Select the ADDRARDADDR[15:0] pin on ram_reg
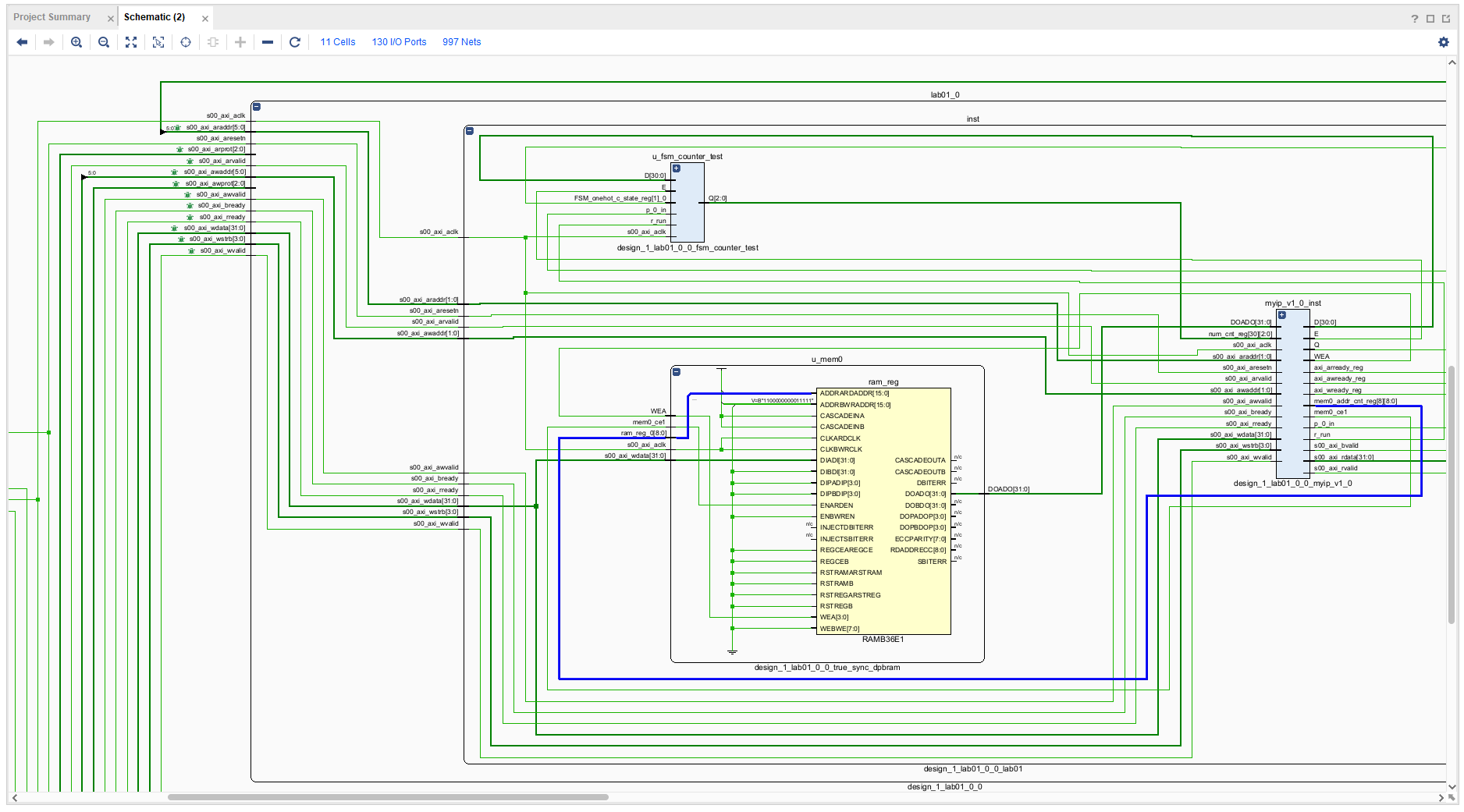This screenshot has height=812, width=1464. pyautogui.click(x=855, y=393)
